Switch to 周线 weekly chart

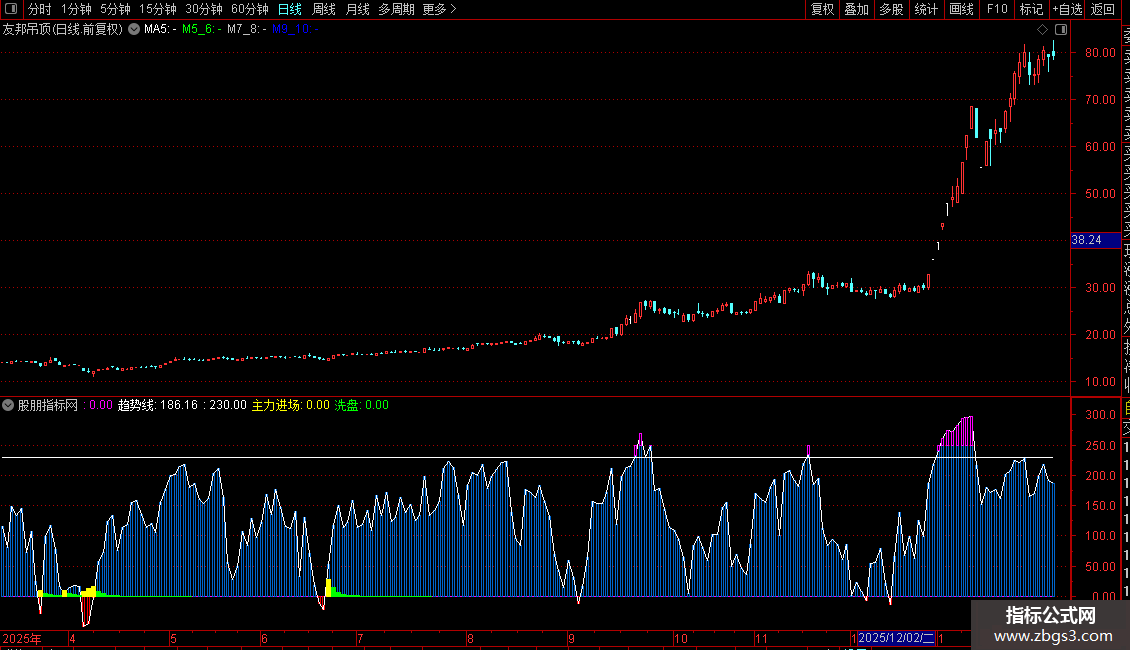[x=324, y=9]
